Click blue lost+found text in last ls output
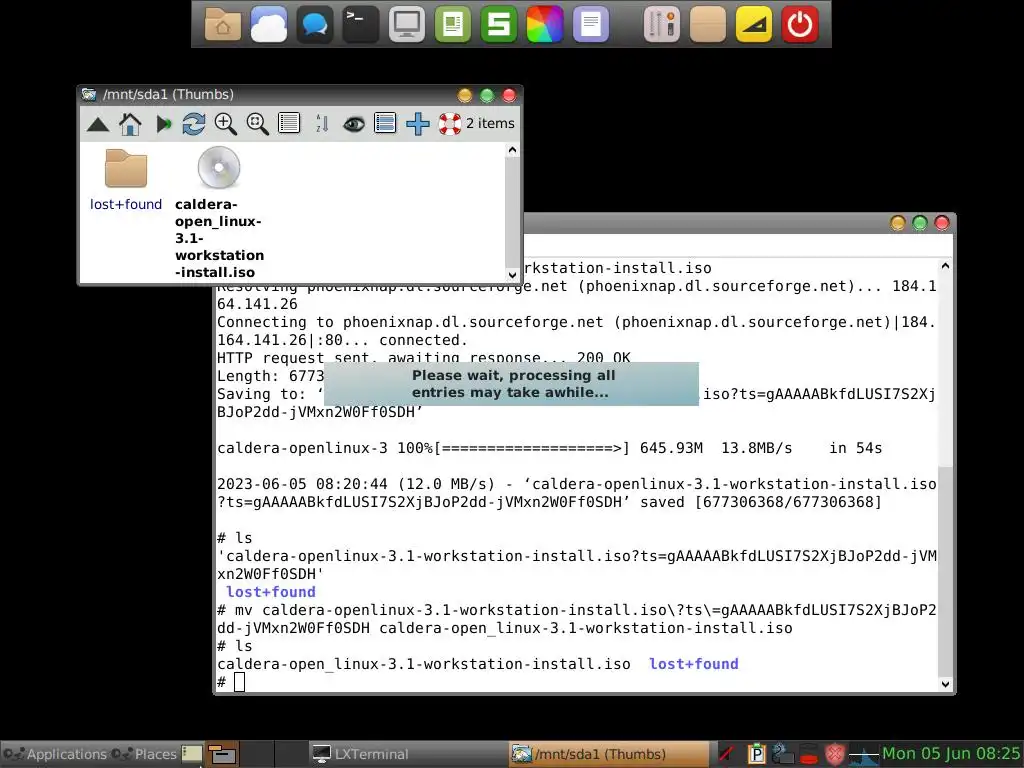This screenshot has height=768, width=1024. (694, 664)
